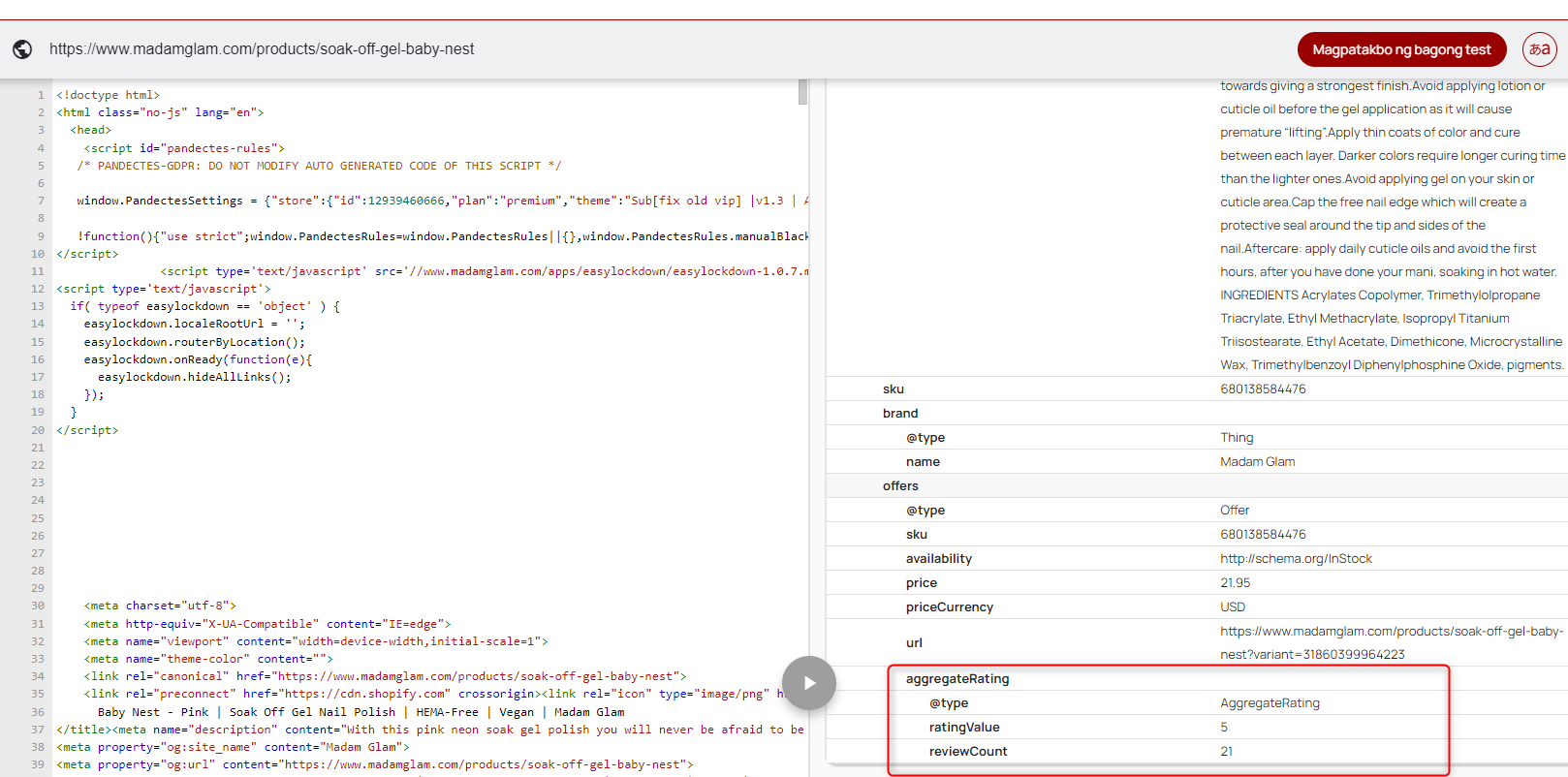This screenshot has height=777, width=1568.
Task: Click the brand @type value Thing
Action: coord(1237,438)
